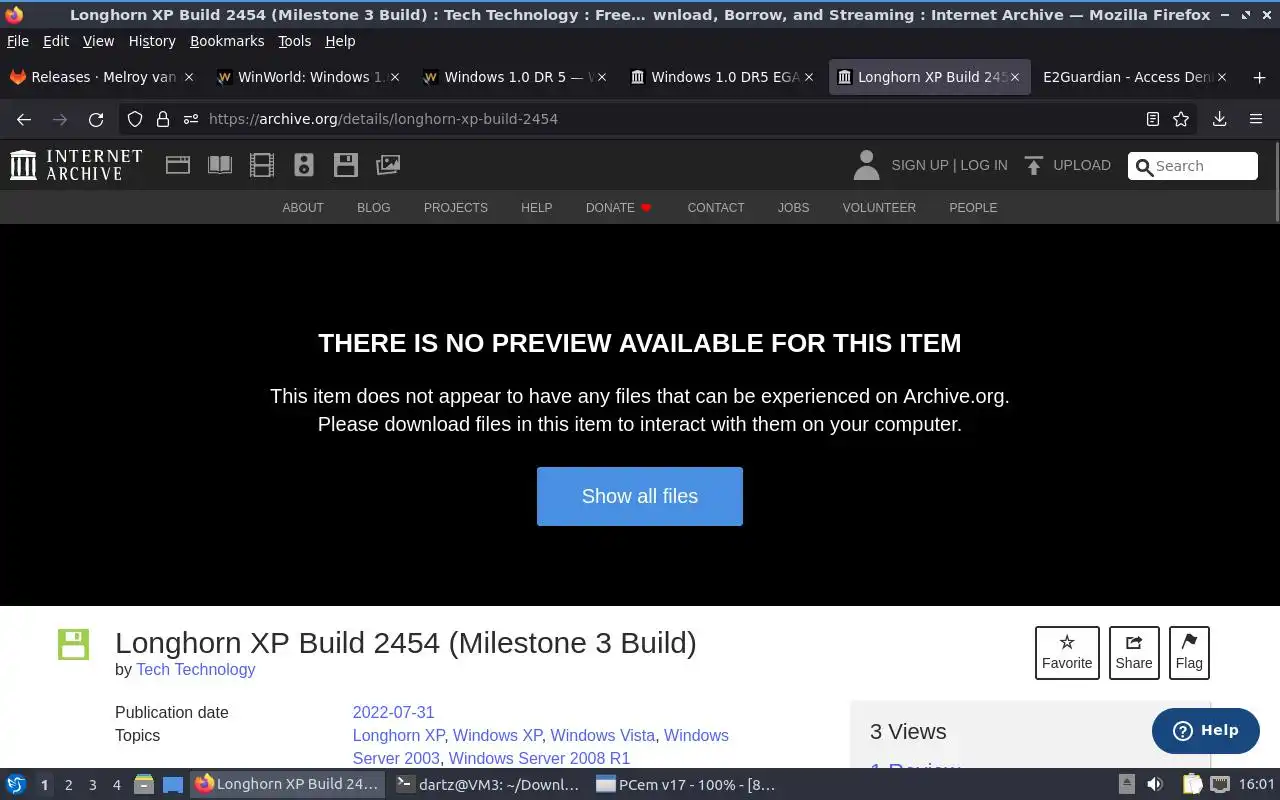This screenshot has width=1280, height=800.
Task: Open the Bookmarks menu
Action: (227, 41)
